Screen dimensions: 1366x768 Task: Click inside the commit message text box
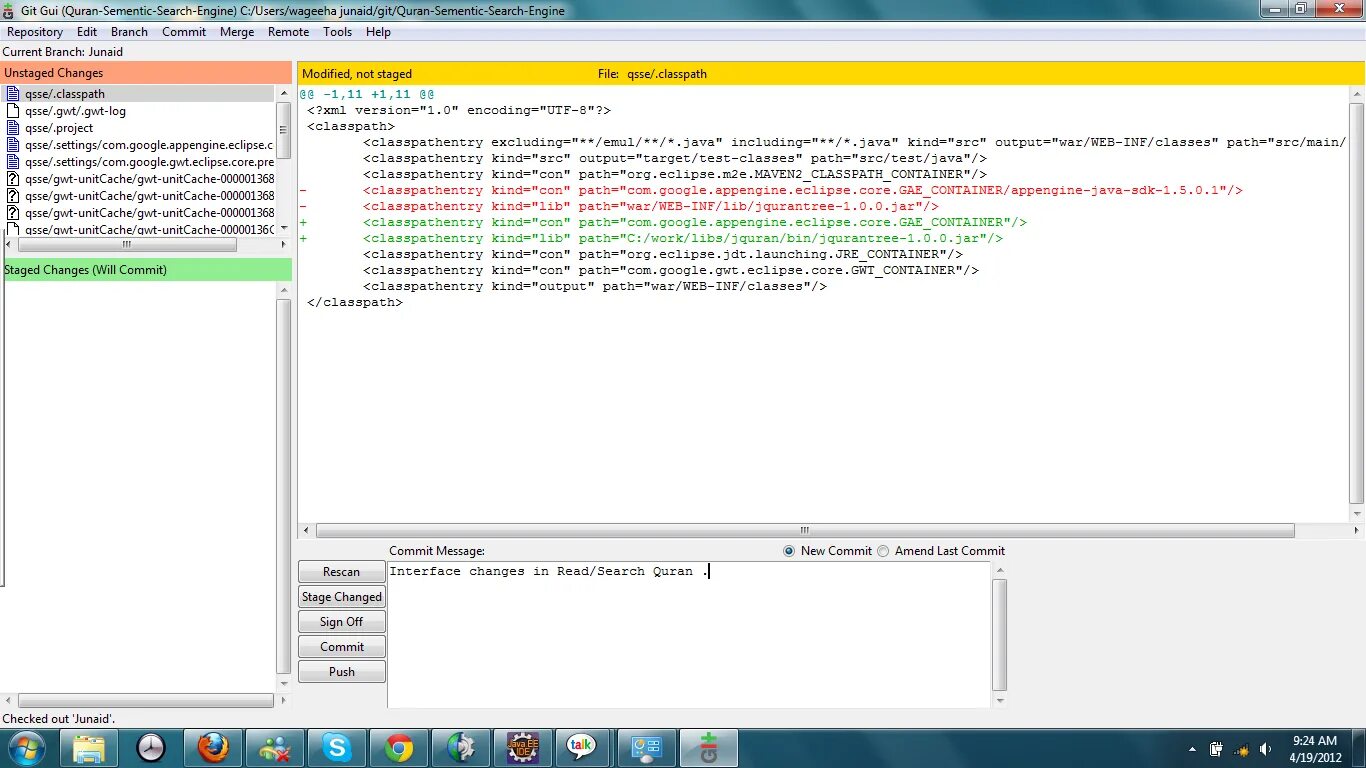689,634
